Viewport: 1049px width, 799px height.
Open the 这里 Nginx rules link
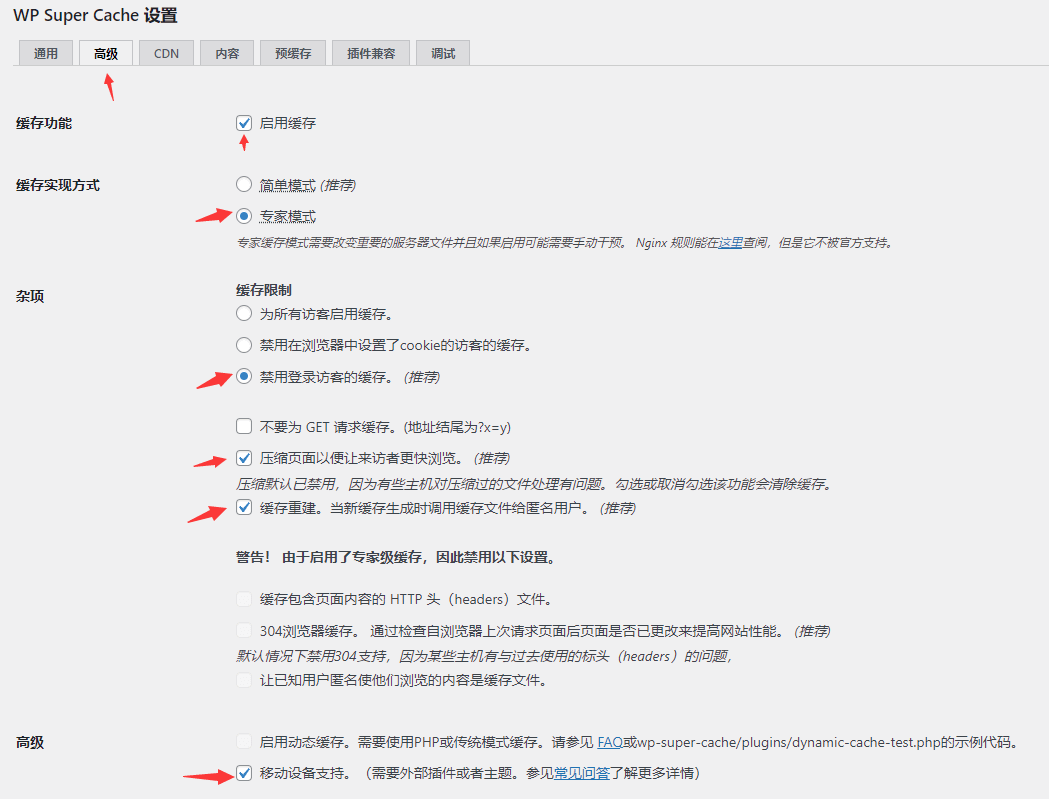[731, 242]
